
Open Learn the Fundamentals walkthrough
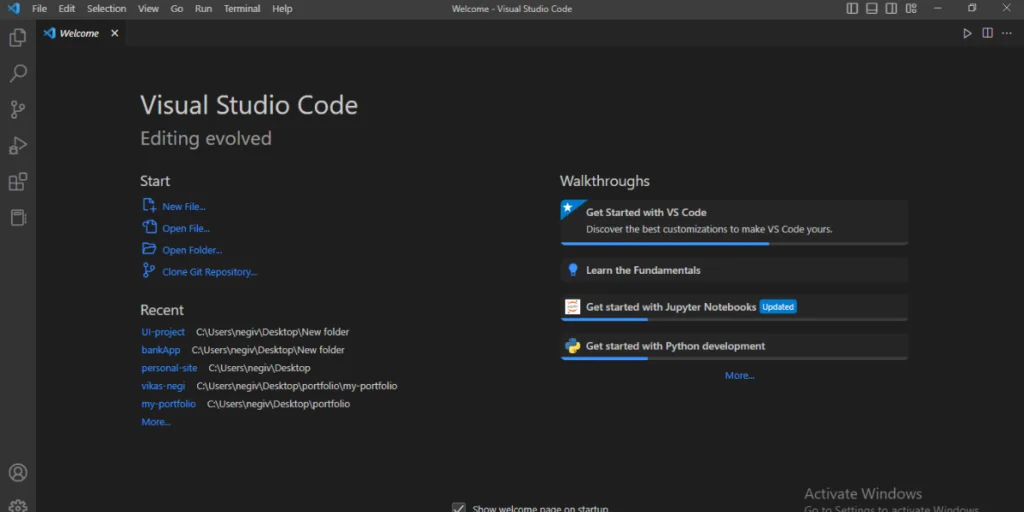(734, 270)
